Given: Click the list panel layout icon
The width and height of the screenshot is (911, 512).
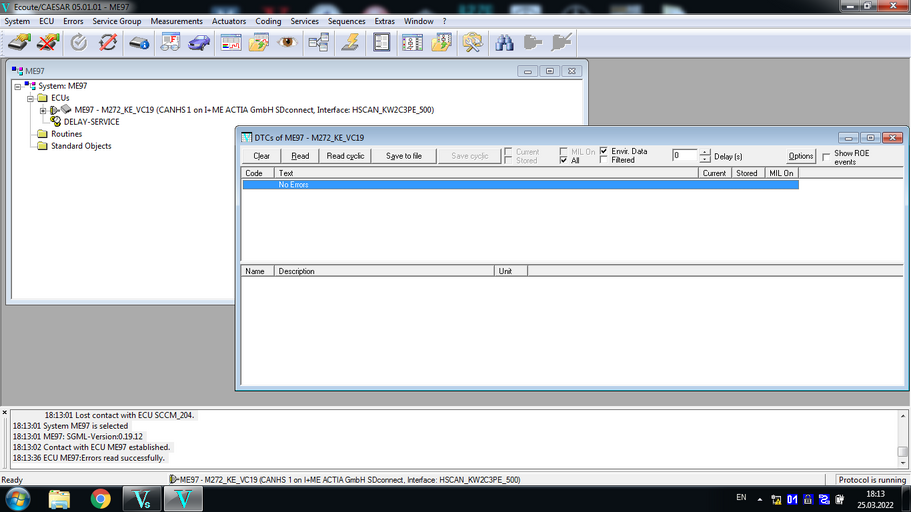Looking at the screenshot, I should [381, 42].
